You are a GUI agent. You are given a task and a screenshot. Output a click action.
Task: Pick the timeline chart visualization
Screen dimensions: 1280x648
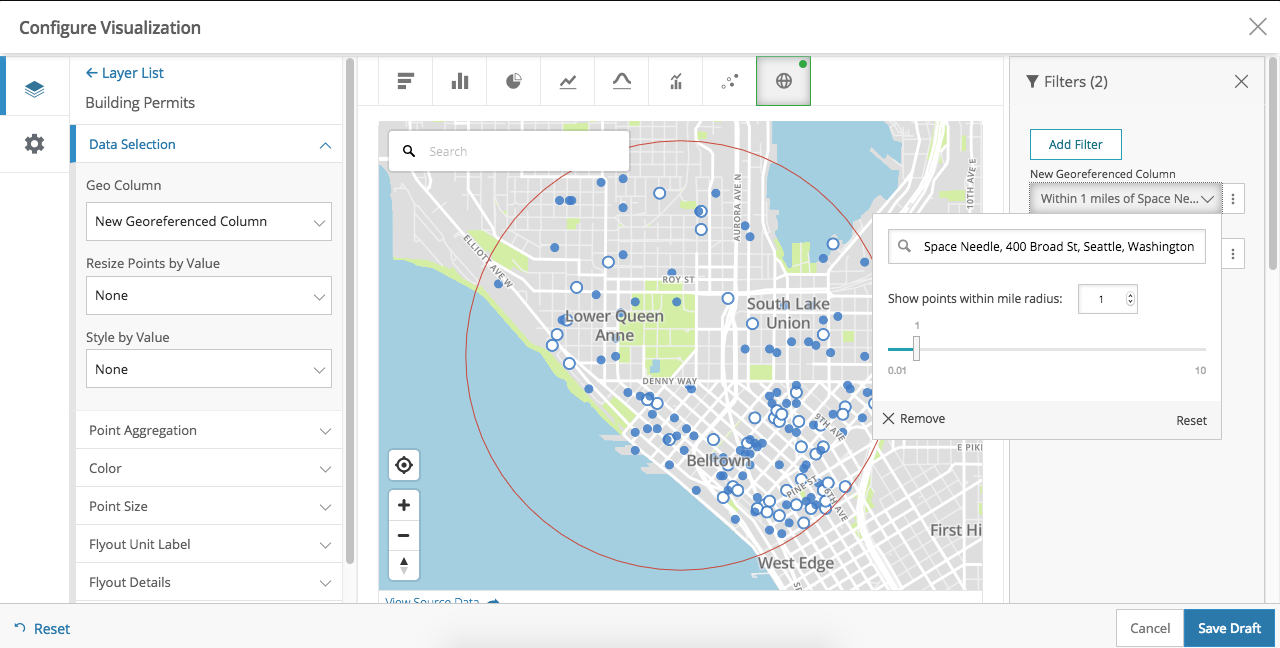[675, 80]
